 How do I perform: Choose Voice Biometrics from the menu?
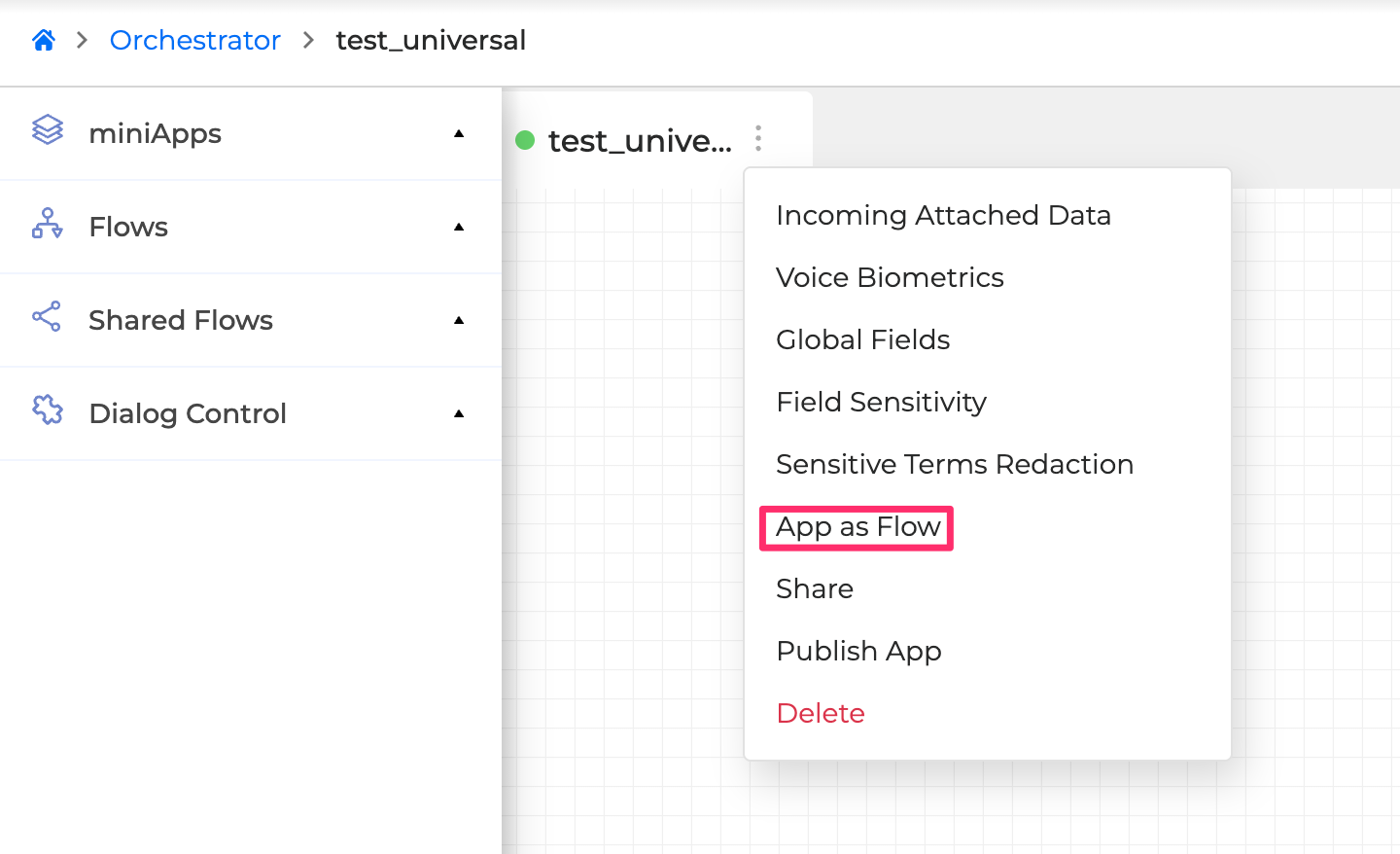890,277
